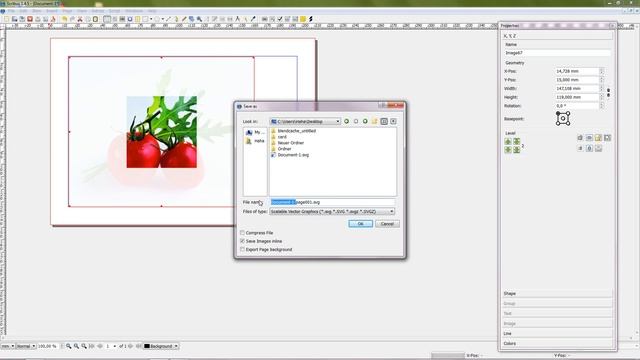Create new folder in Save as dialog

click(374, 121)
